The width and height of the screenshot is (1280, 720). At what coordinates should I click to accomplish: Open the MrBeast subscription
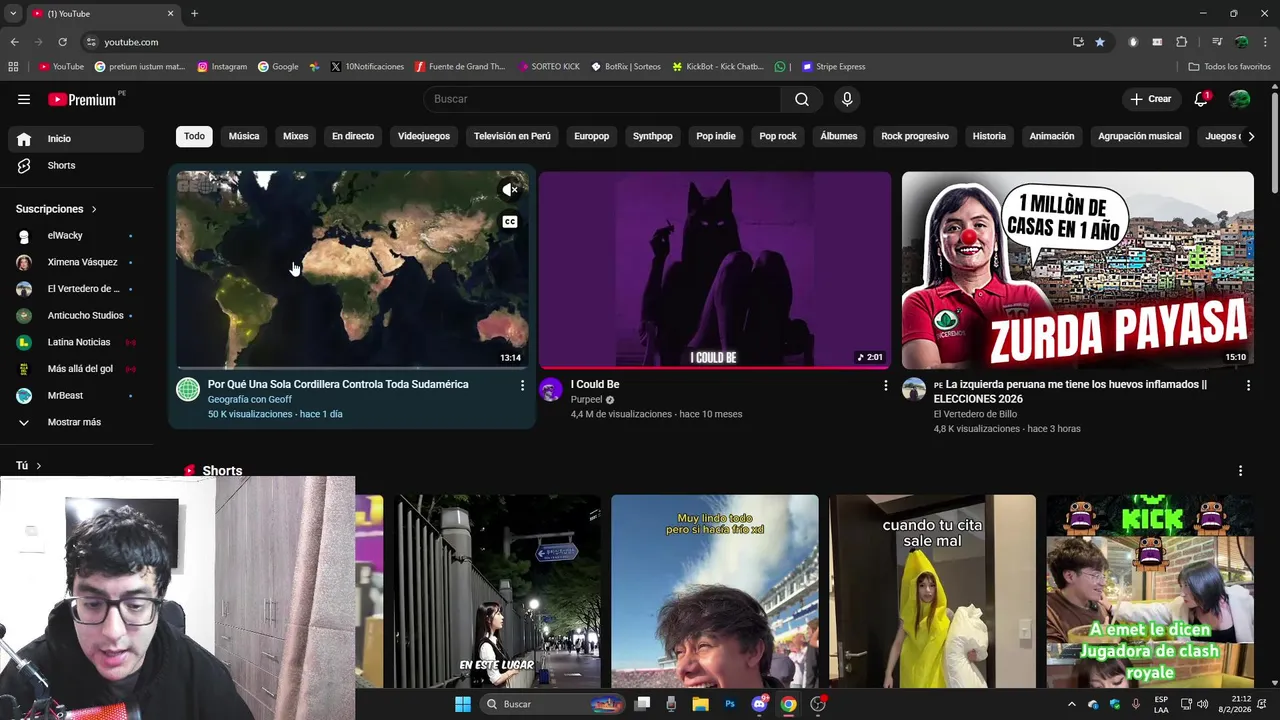(76, 396)
